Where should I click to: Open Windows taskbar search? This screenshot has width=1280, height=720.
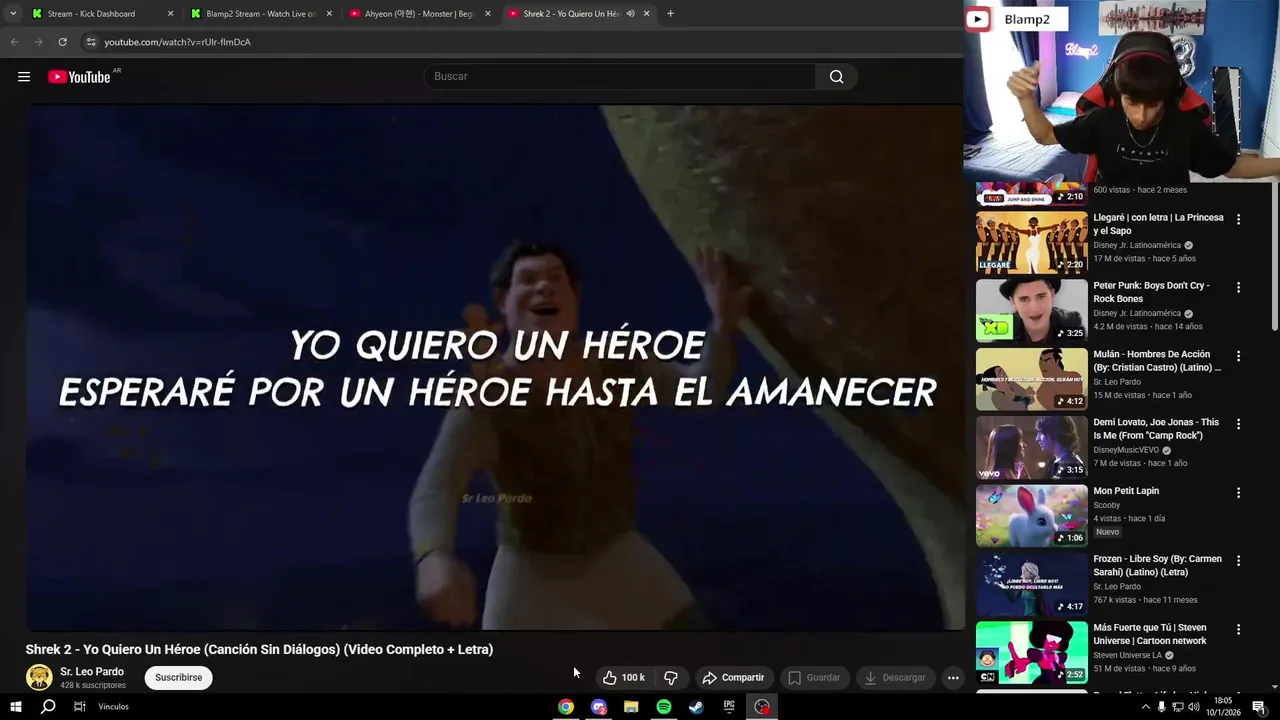click(x=47, y=707)
